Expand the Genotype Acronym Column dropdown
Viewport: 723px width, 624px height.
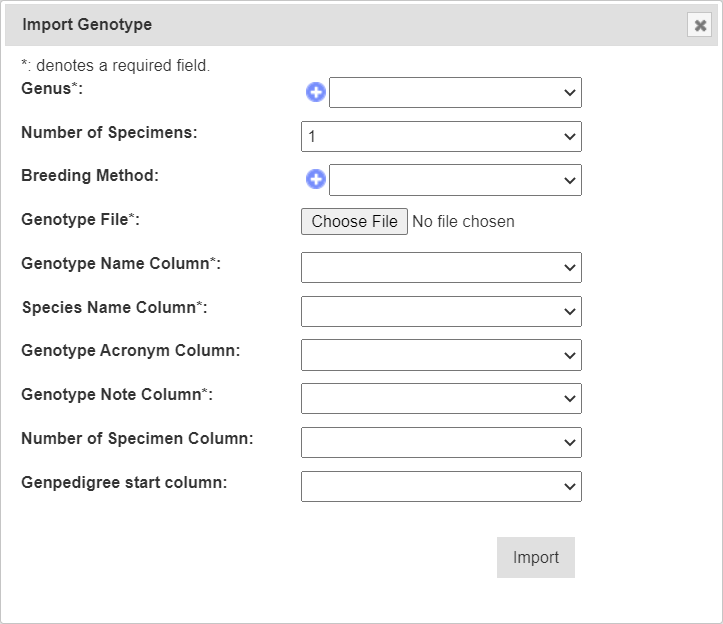pos(441,355)
